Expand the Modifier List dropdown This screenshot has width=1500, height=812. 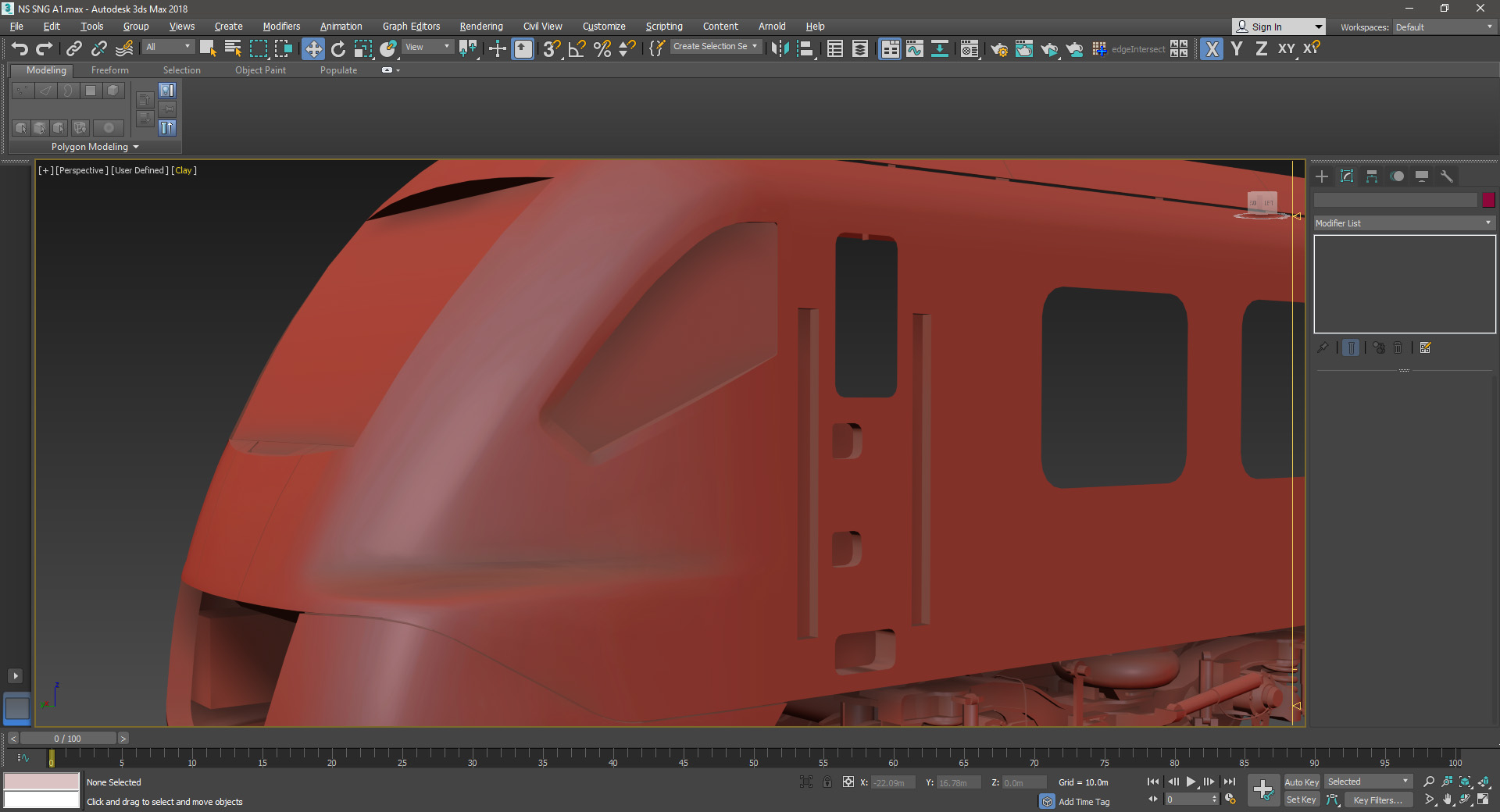click(1403, 223)
